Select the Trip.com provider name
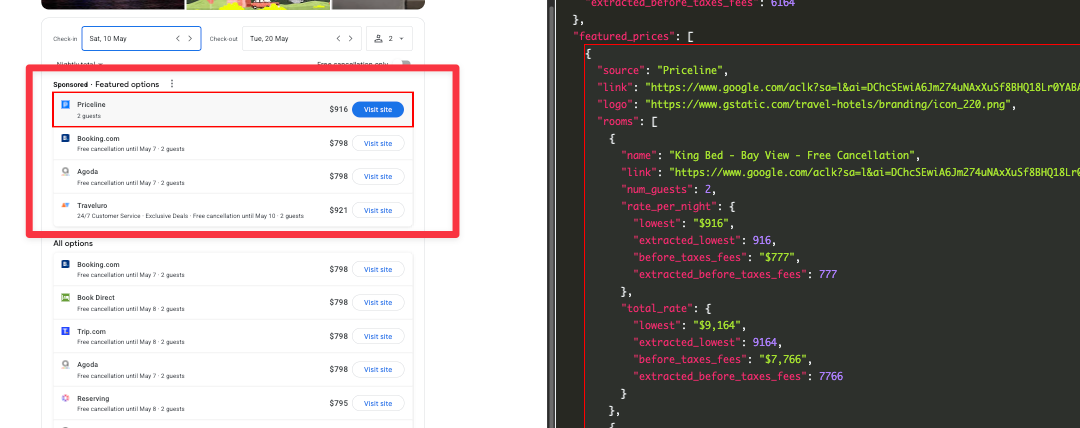This screenshot has height=428, width=1080. (x=91, y=331)
